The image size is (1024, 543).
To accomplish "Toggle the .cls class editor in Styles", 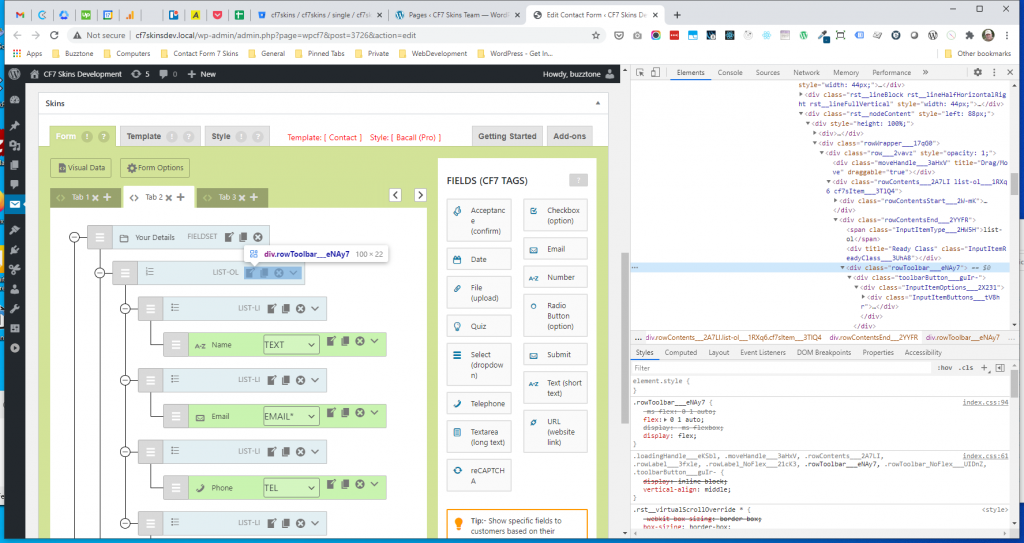I will 966,368.
